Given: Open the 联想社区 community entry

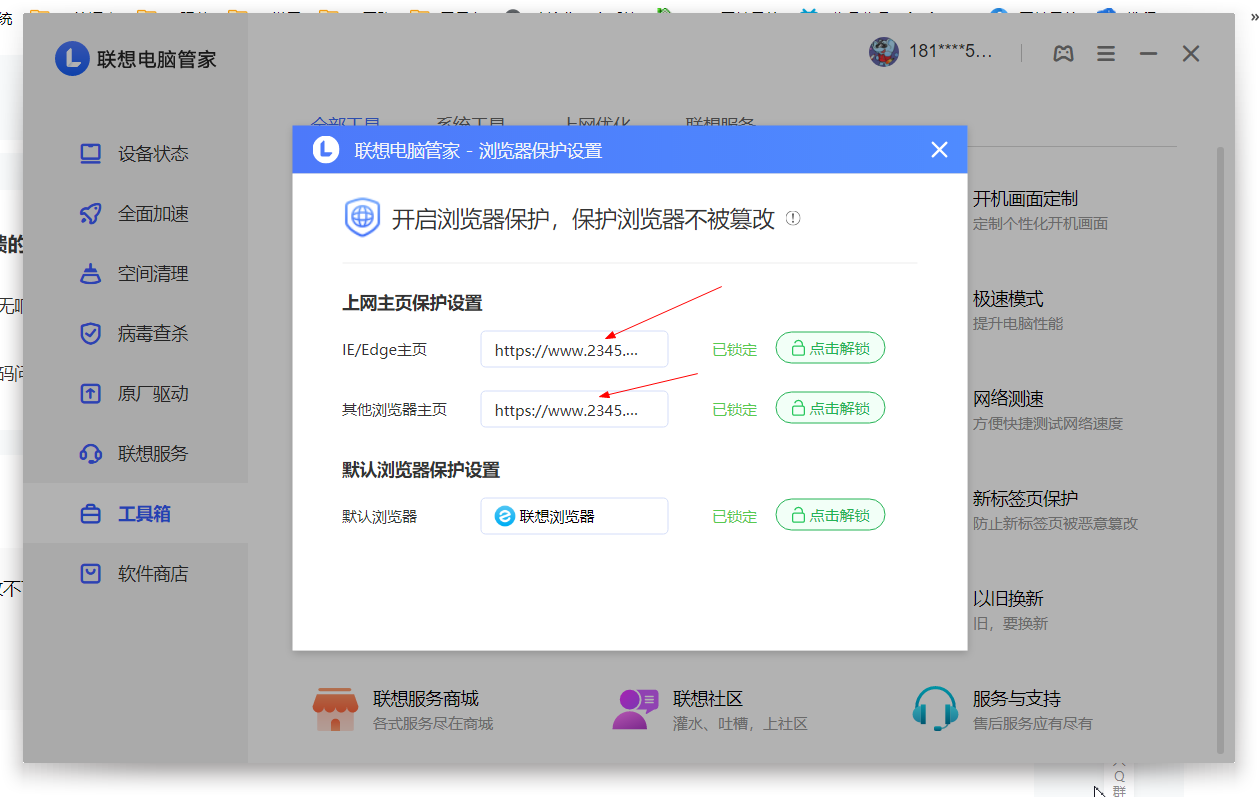Looking at the screenshot, I should click(710, 709).
